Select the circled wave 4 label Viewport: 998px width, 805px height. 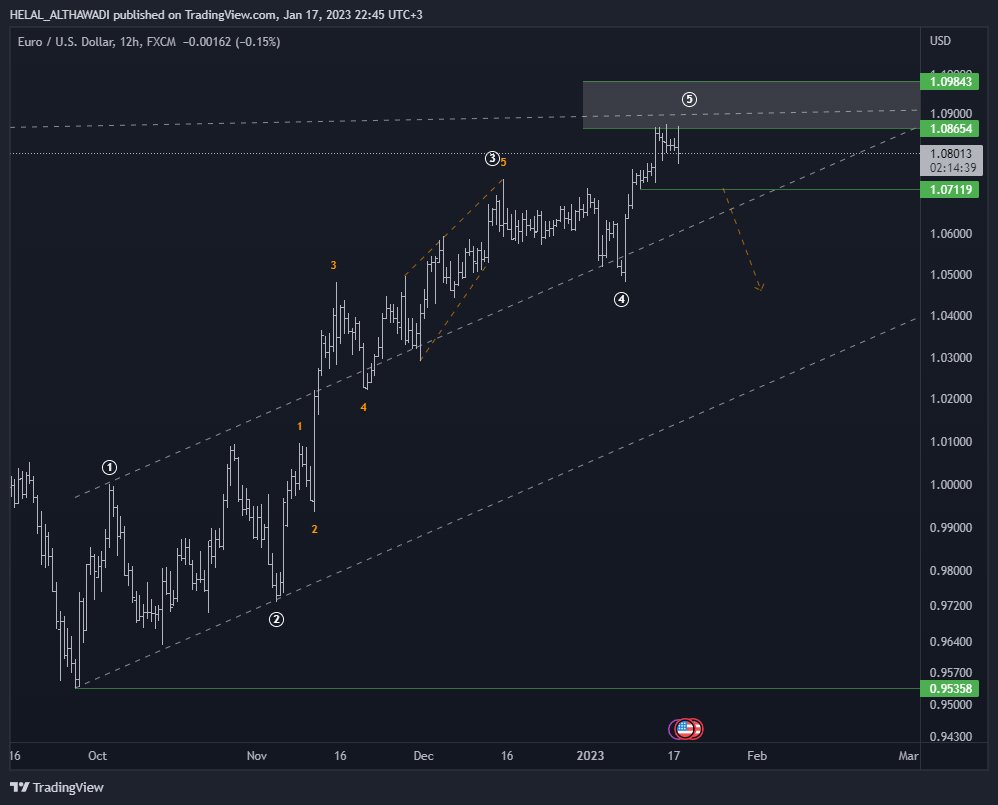621,299
